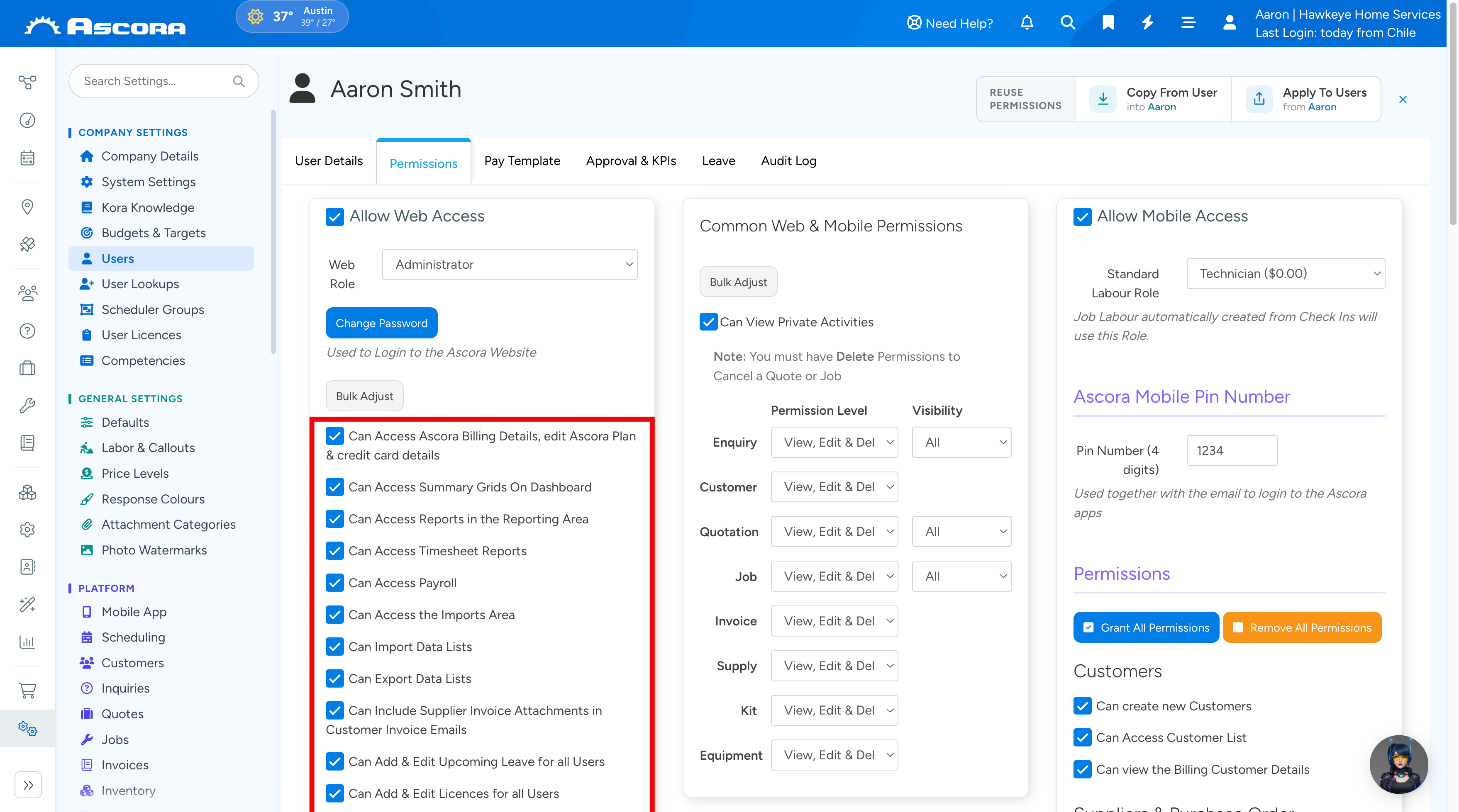
Task: Expand the left rail with the double-chevron
Action: [x=28, y=785]
